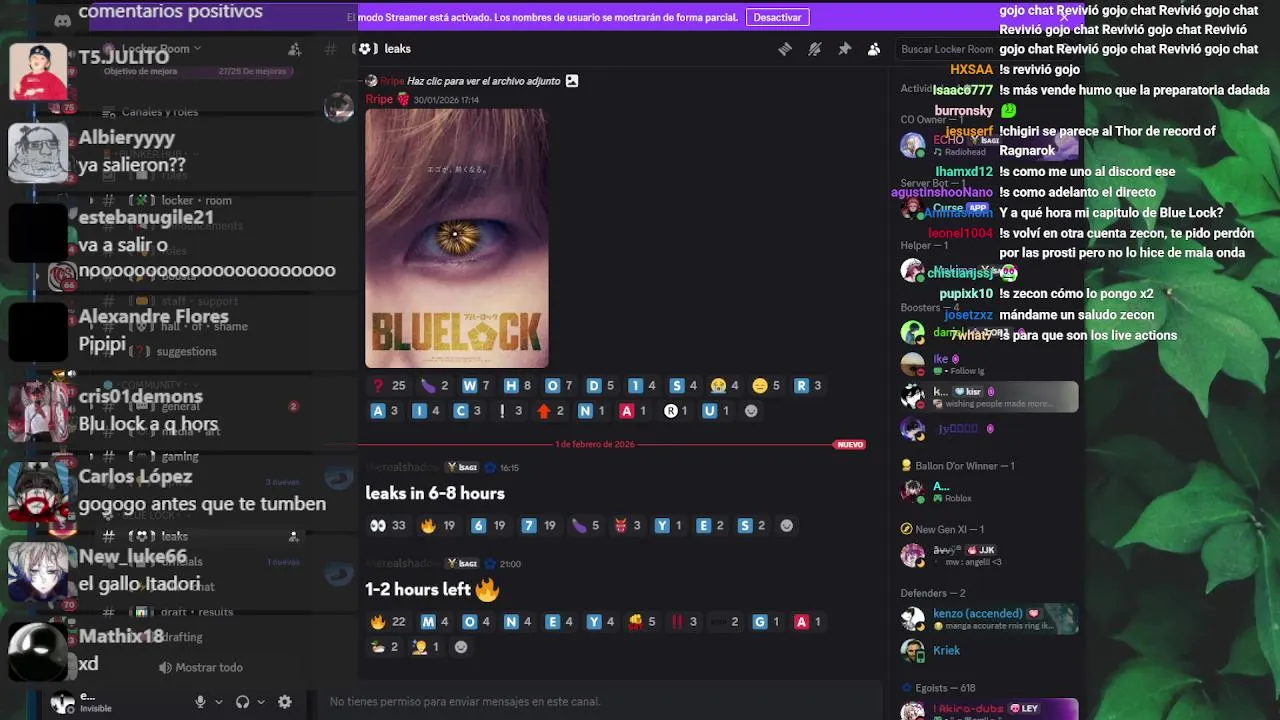Open the Threads icon in channel header
The image size is (1280, 720).
785,49
